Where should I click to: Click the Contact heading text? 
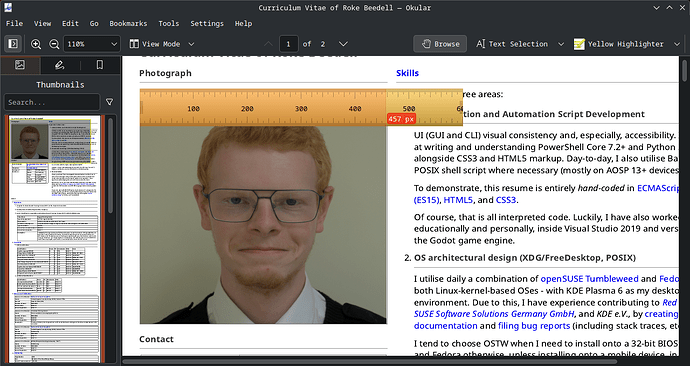[x=156, y=339]
